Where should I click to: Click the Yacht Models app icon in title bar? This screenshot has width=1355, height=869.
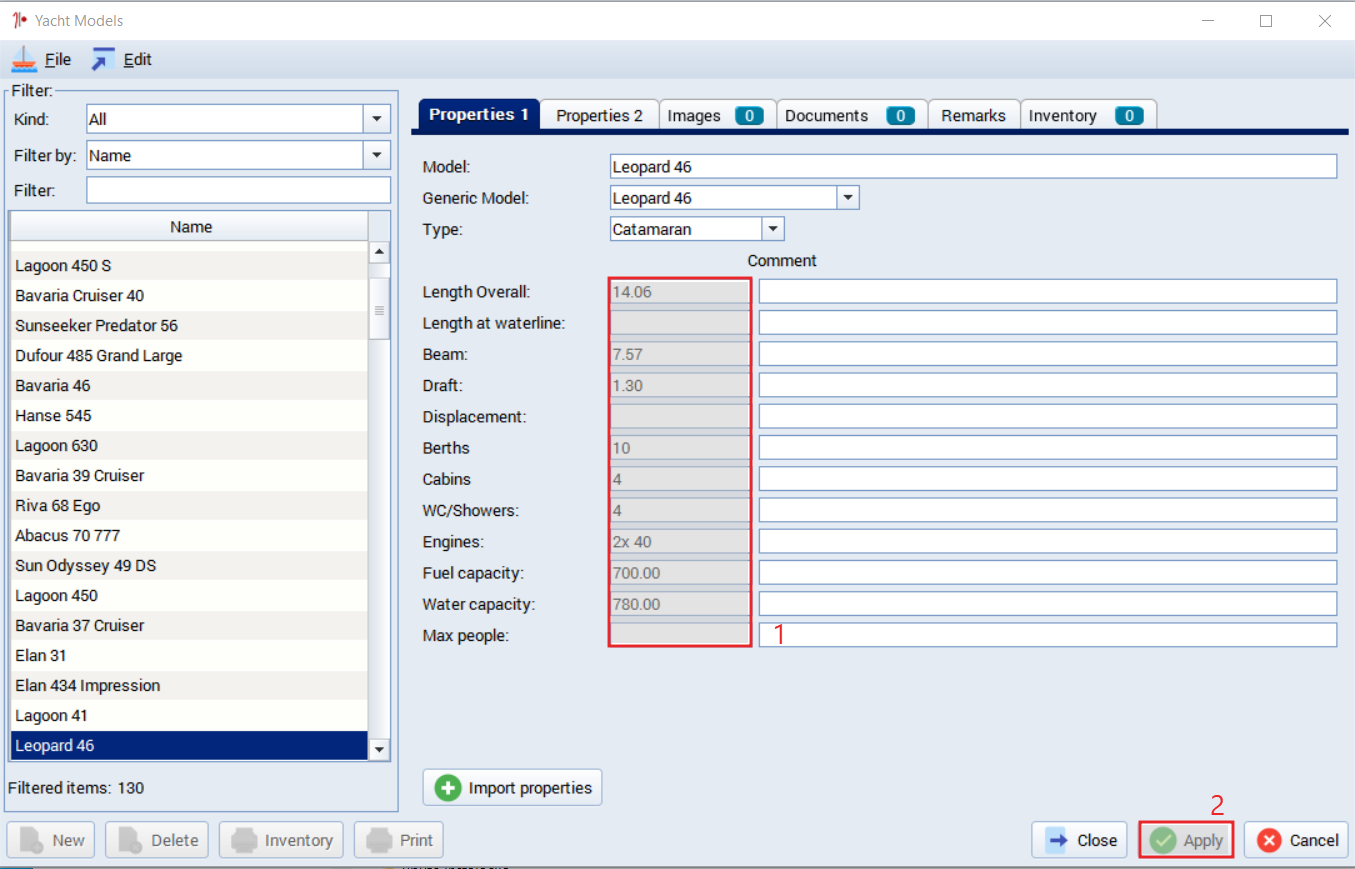coord(18,20)
